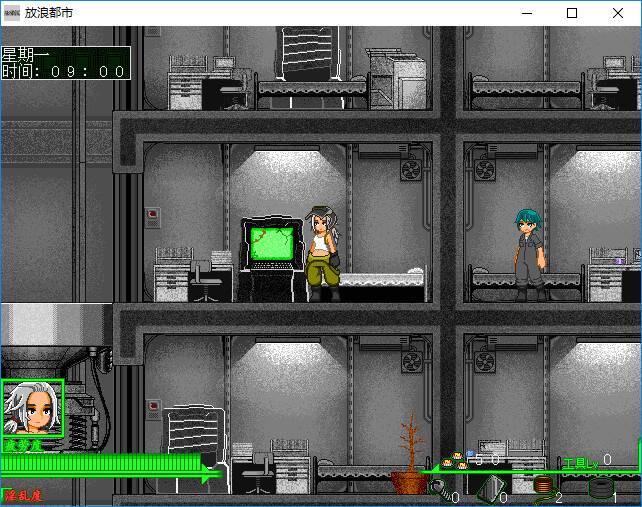Click the red wall switch in middle room

pos(152,213)
